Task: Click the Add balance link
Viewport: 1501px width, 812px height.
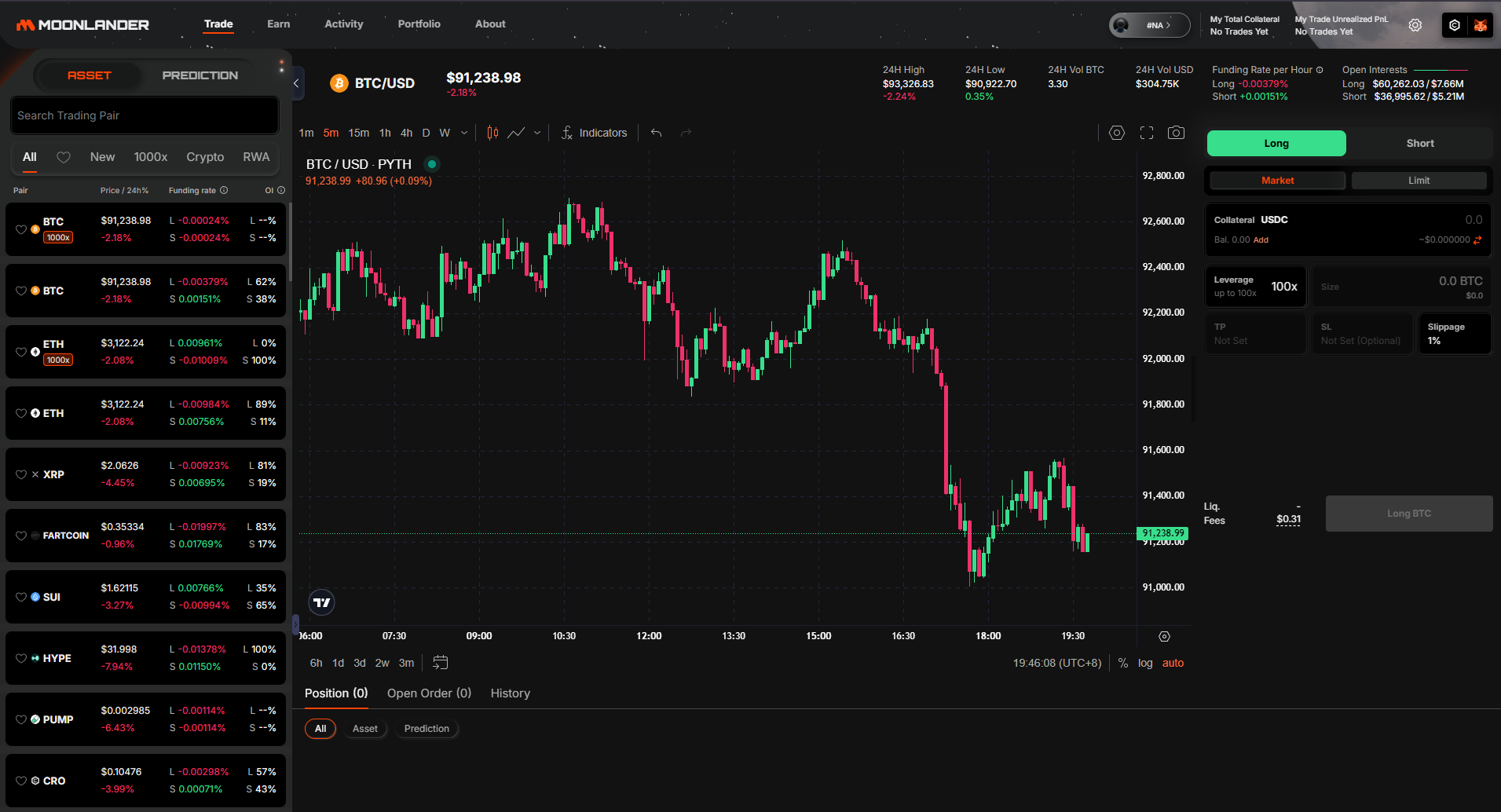Action: point(1261,240)
